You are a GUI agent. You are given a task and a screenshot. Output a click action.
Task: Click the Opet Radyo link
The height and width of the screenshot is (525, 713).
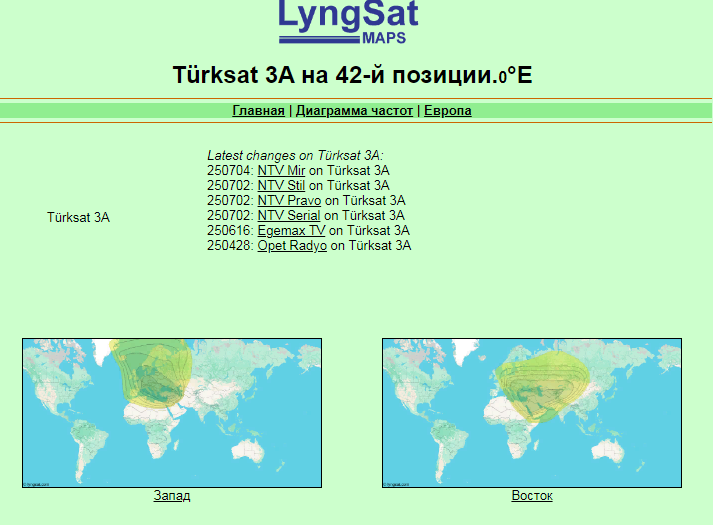tap(292, 245)
